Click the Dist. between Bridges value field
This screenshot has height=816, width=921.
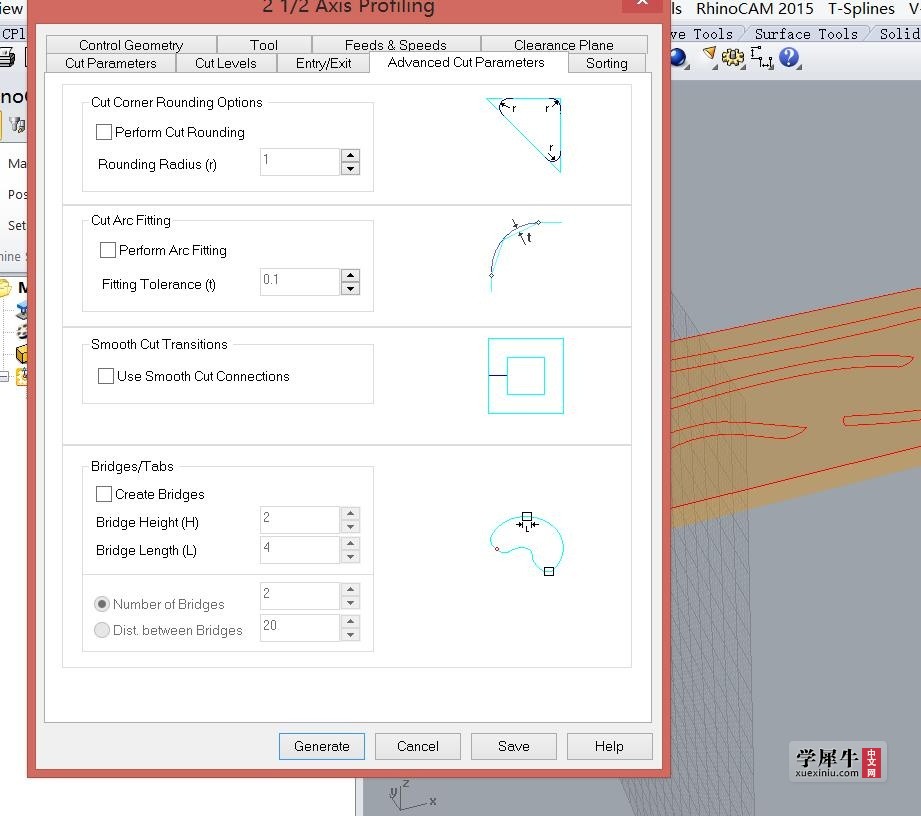tap(300, 627)
